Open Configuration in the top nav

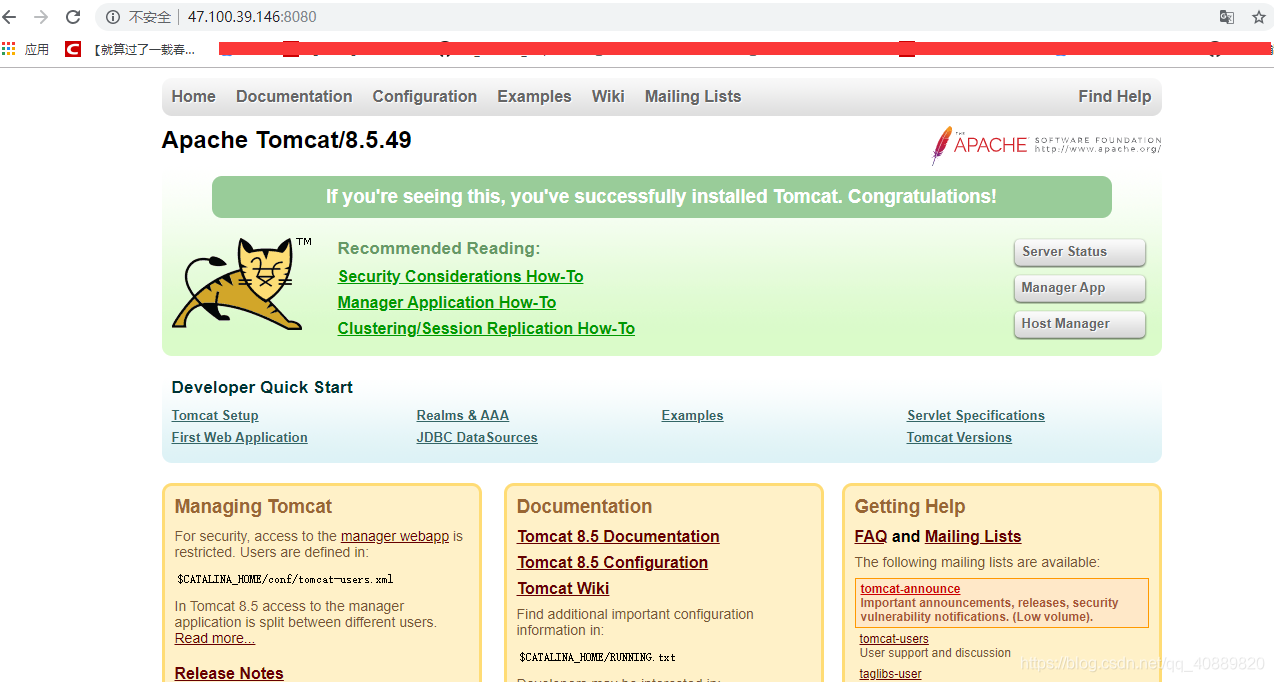click(424, 96)
